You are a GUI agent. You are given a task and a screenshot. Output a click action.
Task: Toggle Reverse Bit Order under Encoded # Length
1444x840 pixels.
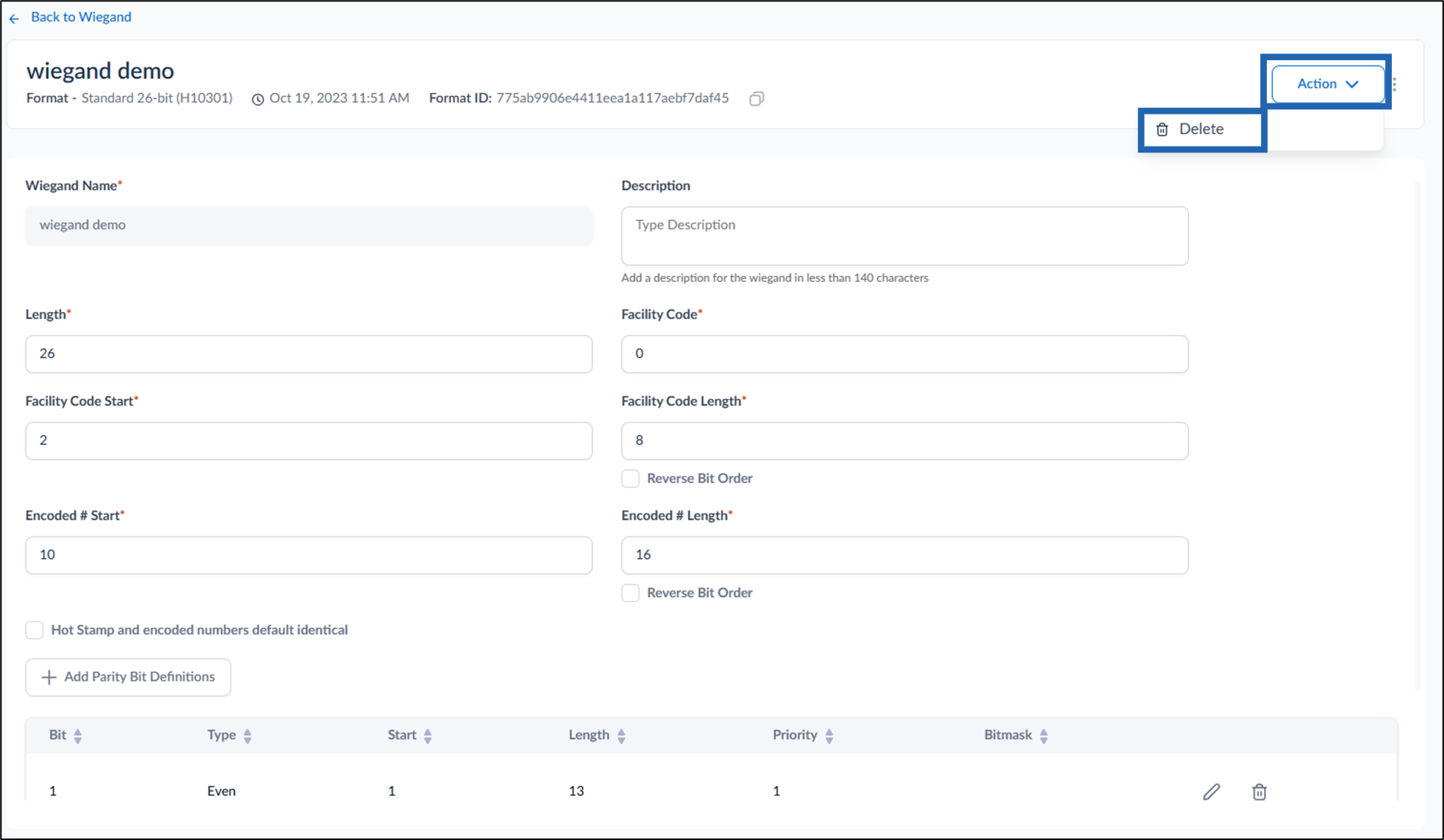[630, 593]
